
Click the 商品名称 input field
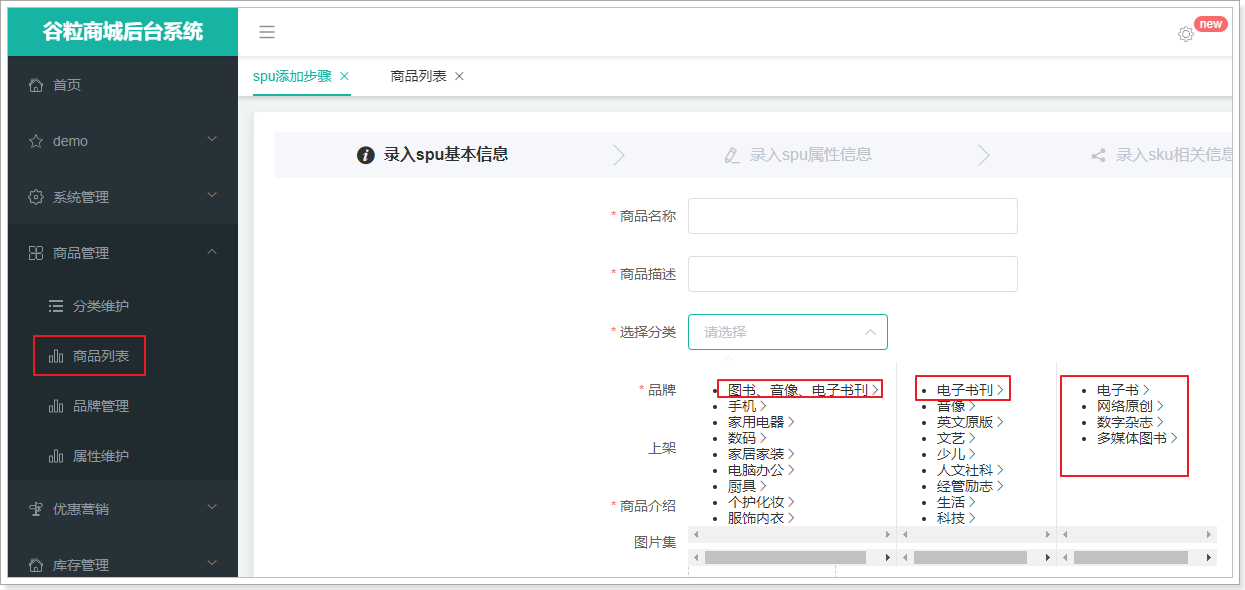[x=852, y=216]
